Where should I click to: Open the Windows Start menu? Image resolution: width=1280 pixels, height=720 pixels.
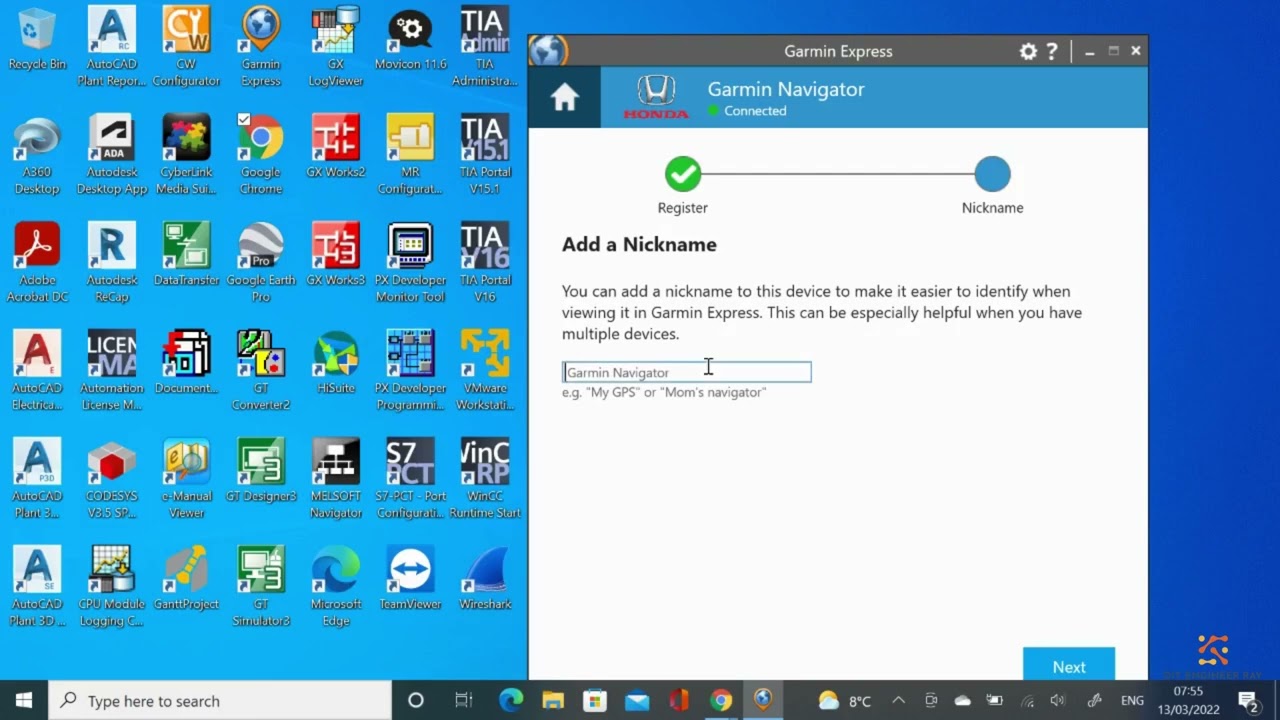pyautogui.click(x=24, y=700)
